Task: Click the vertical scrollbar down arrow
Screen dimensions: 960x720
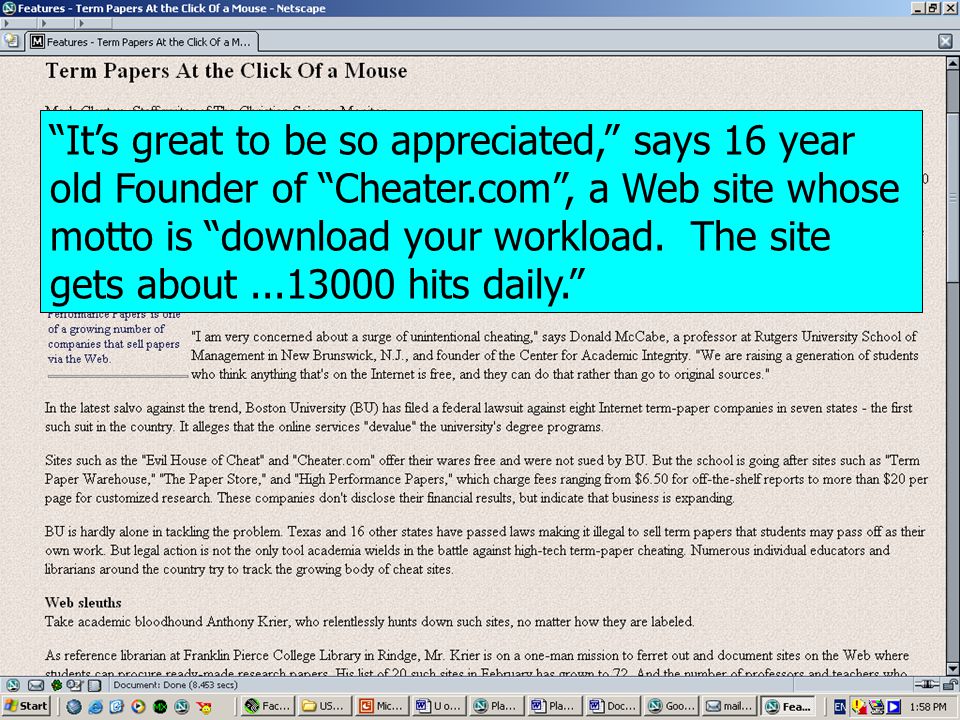Action: tap(953, 669)
